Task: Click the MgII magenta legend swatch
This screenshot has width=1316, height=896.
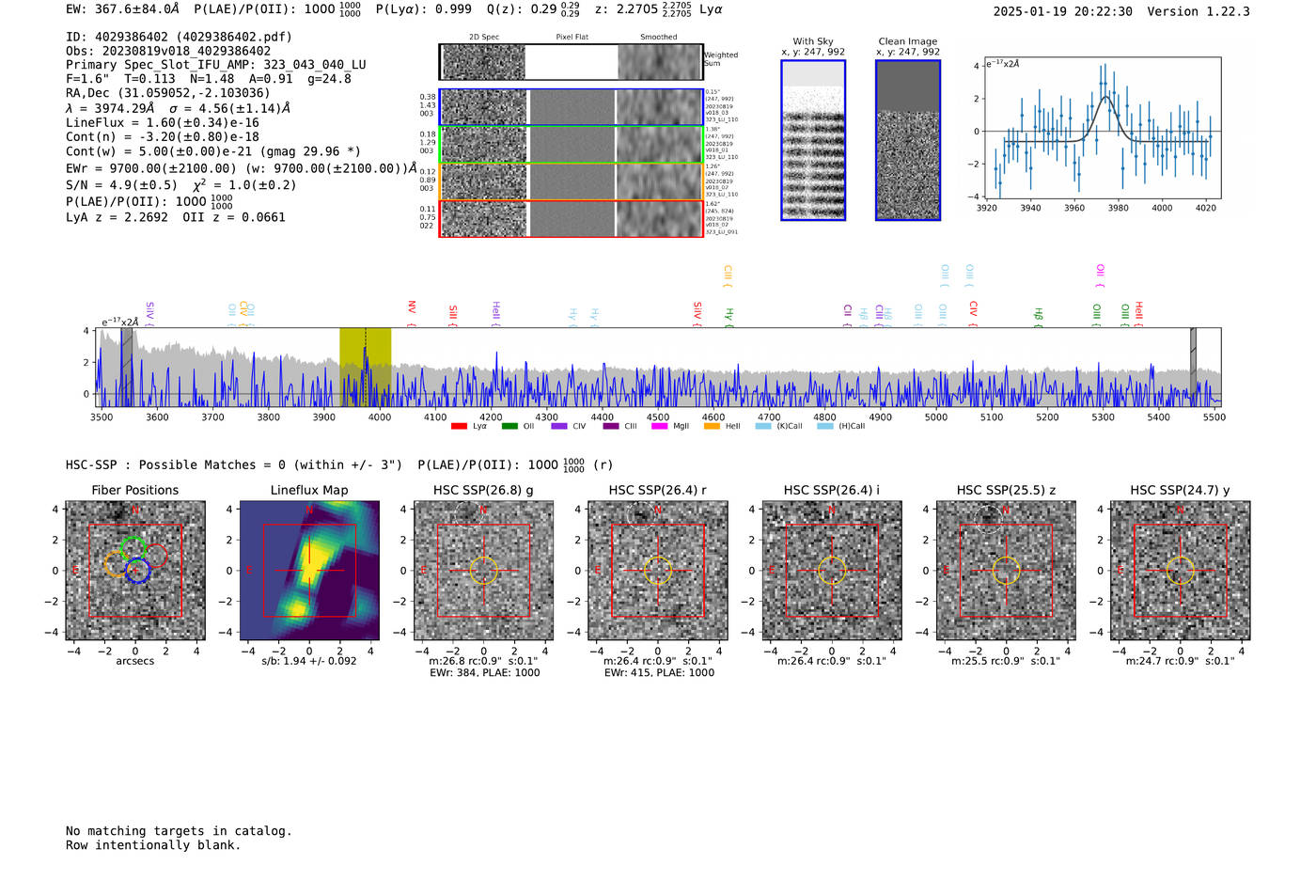Action: point(660,426)
